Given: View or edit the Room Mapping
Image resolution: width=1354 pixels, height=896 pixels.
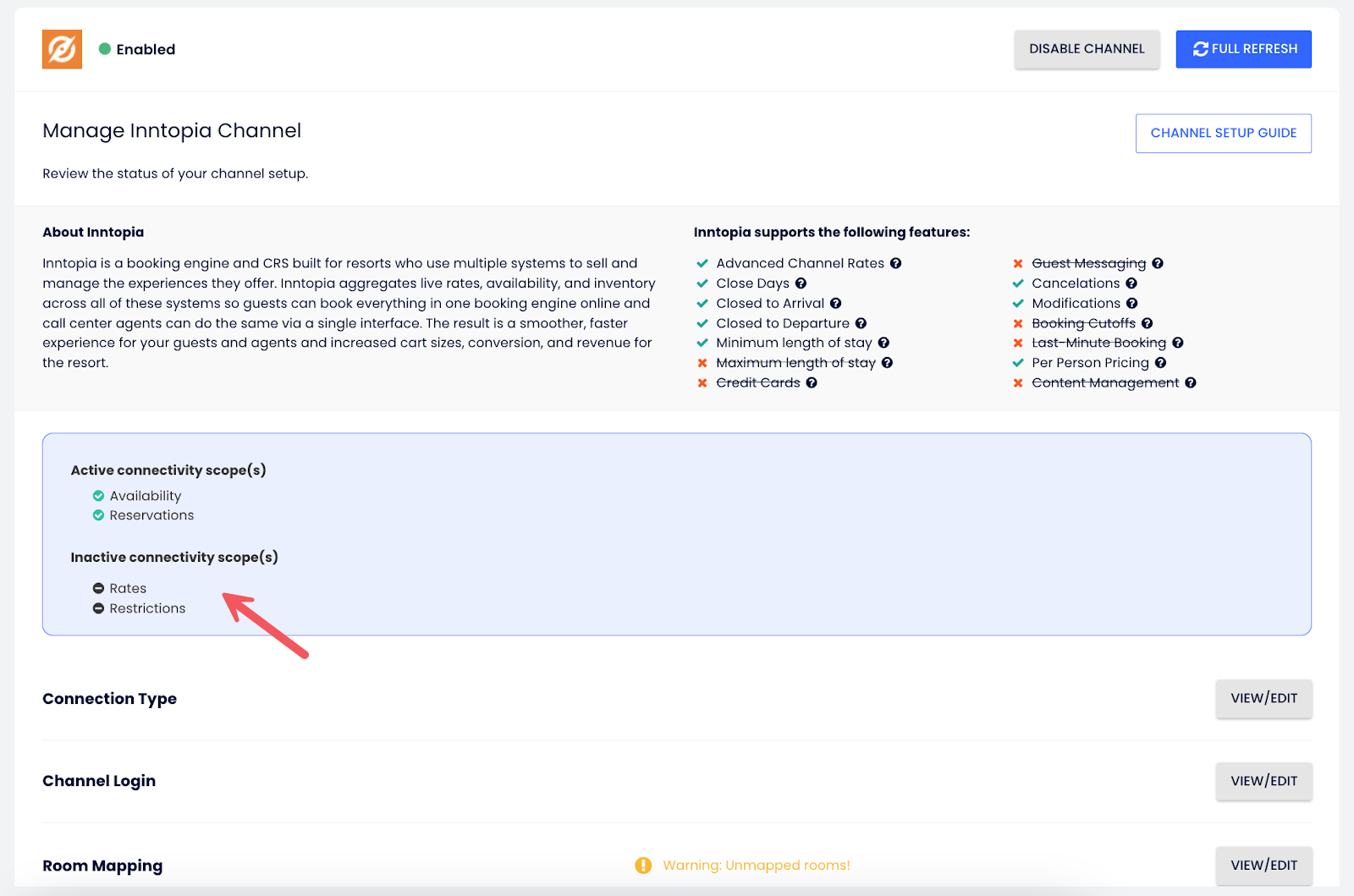Looking at the screenshot, I should pyautogui.click(x=1264, y=865).
